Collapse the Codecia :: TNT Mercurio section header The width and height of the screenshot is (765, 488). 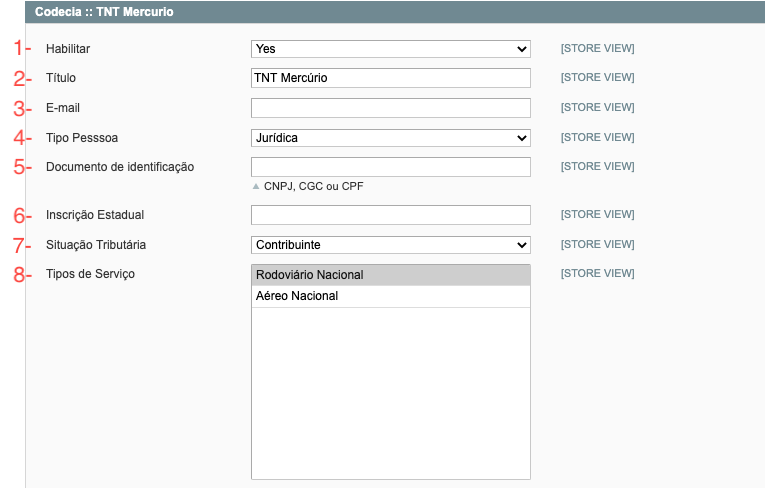[x=105, y=12]
